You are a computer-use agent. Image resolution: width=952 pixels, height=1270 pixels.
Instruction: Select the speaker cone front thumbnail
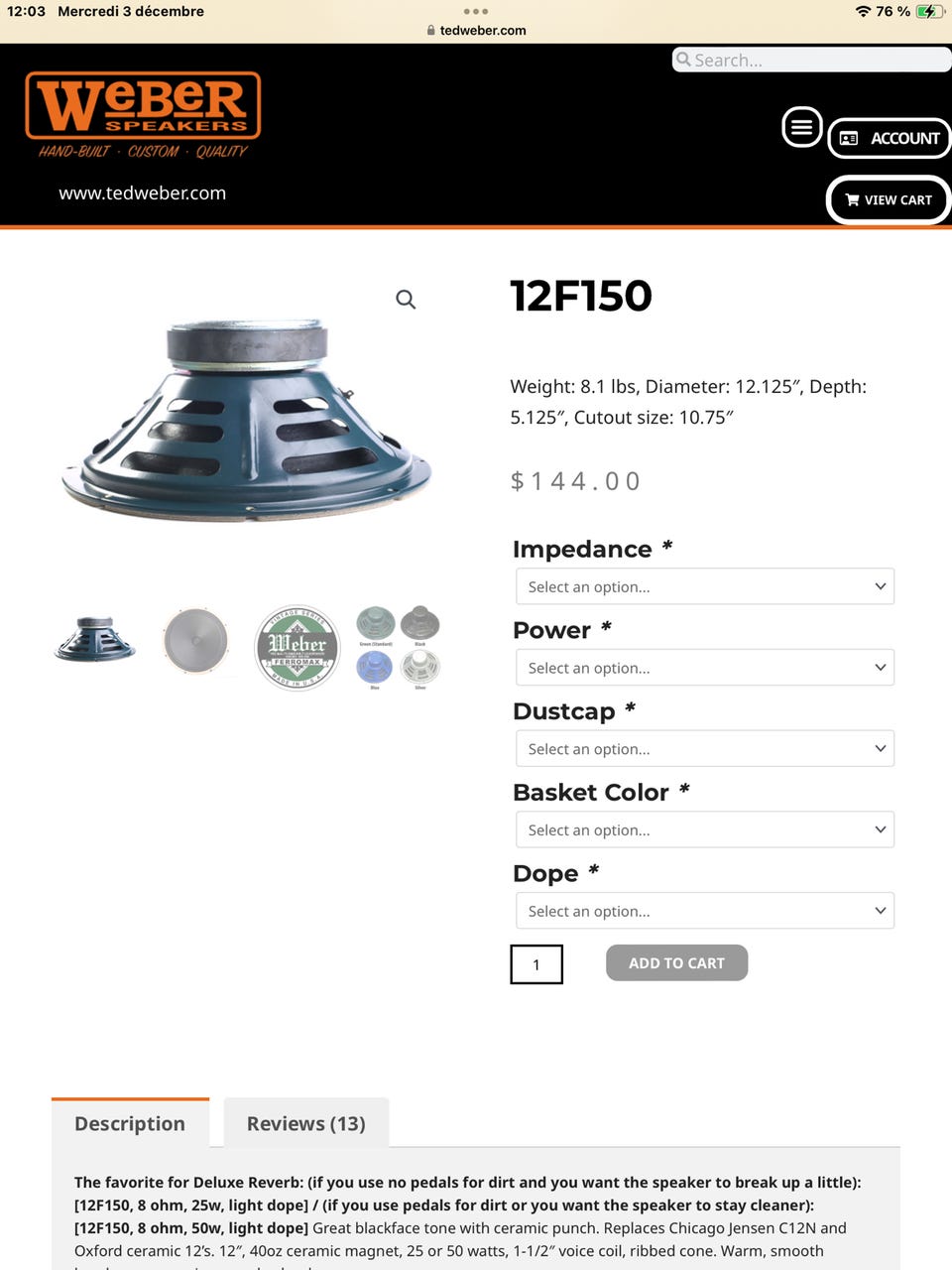[196, 640]
